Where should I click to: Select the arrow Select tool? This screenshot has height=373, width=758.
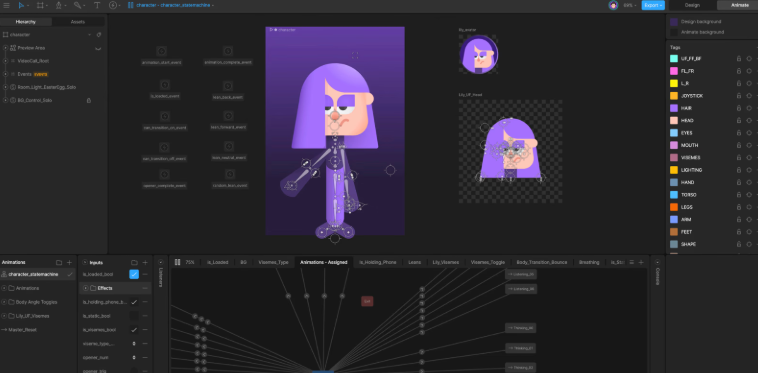click(x=21, y=5)
